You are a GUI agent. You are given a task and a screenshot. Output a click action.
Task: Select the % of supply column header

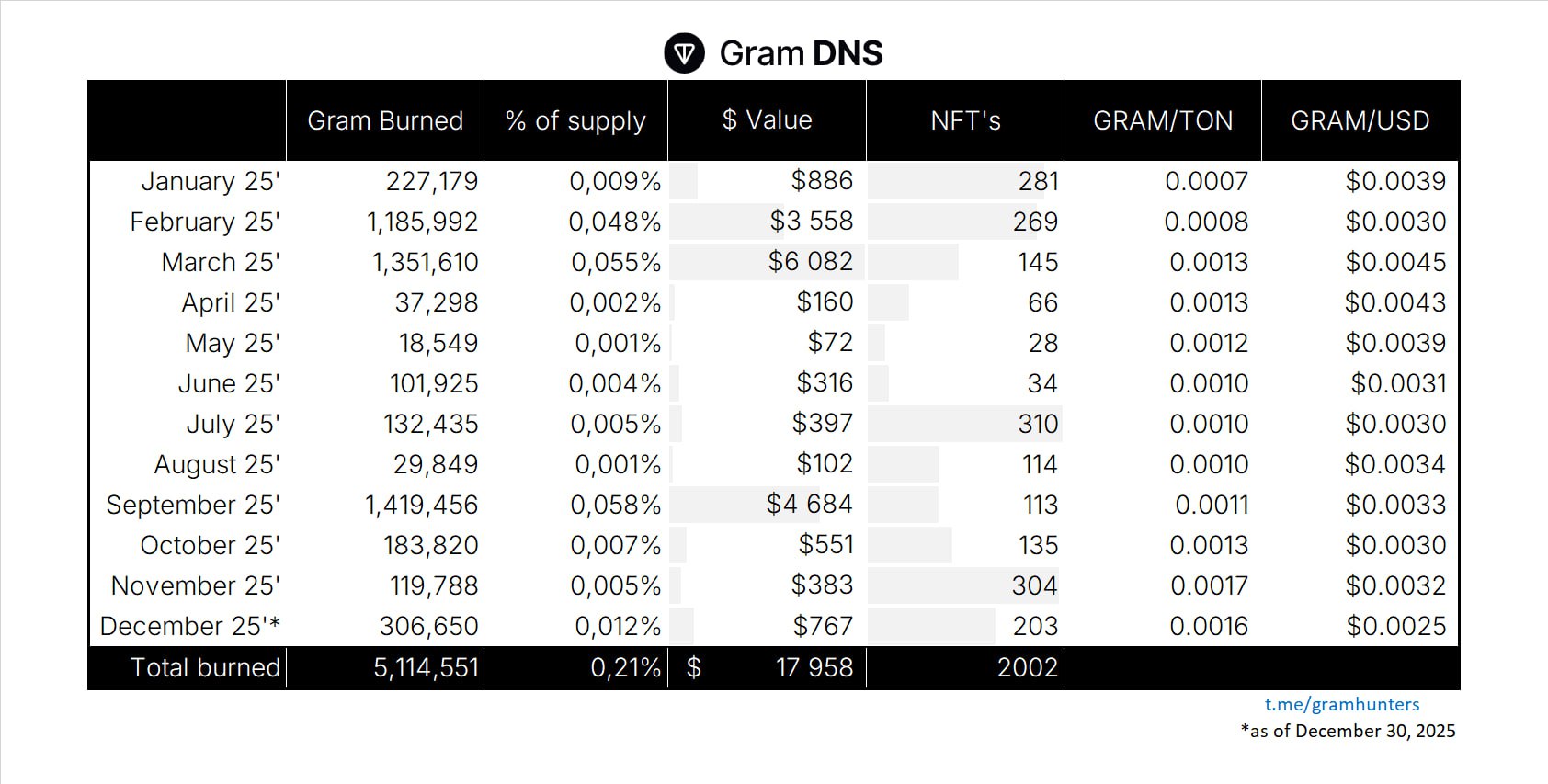575,120
